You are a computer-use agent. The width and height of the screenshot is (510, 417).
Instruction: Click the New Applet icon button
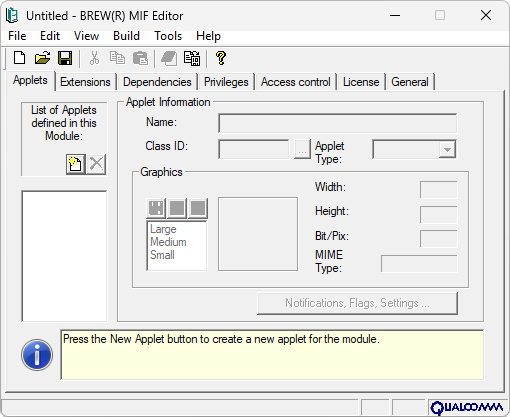point(75,164)
